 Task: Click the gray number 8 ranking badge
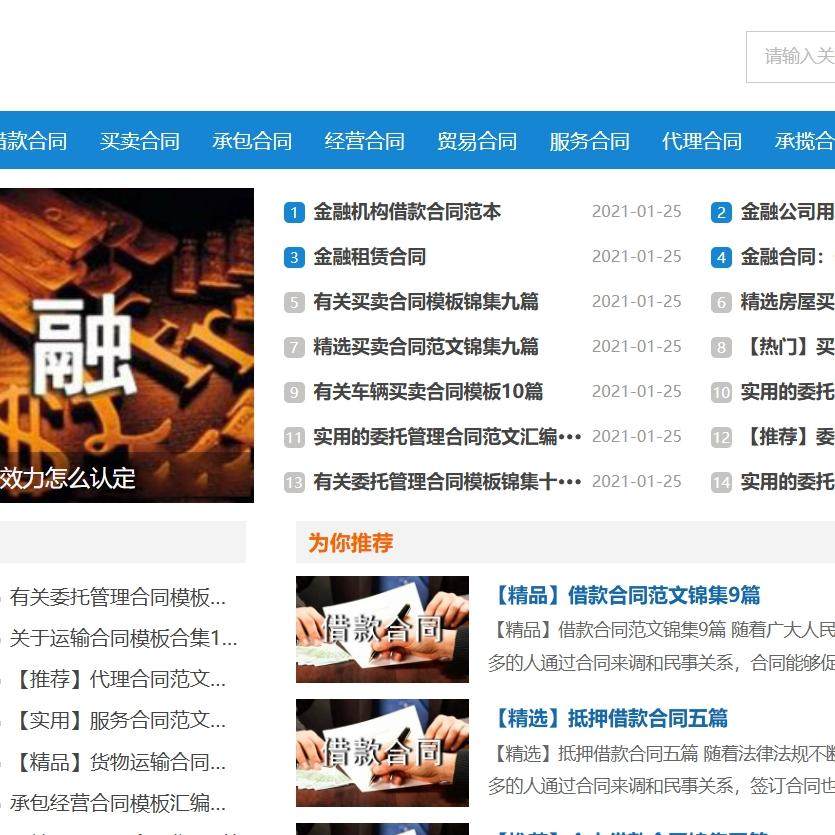[720, 347]
